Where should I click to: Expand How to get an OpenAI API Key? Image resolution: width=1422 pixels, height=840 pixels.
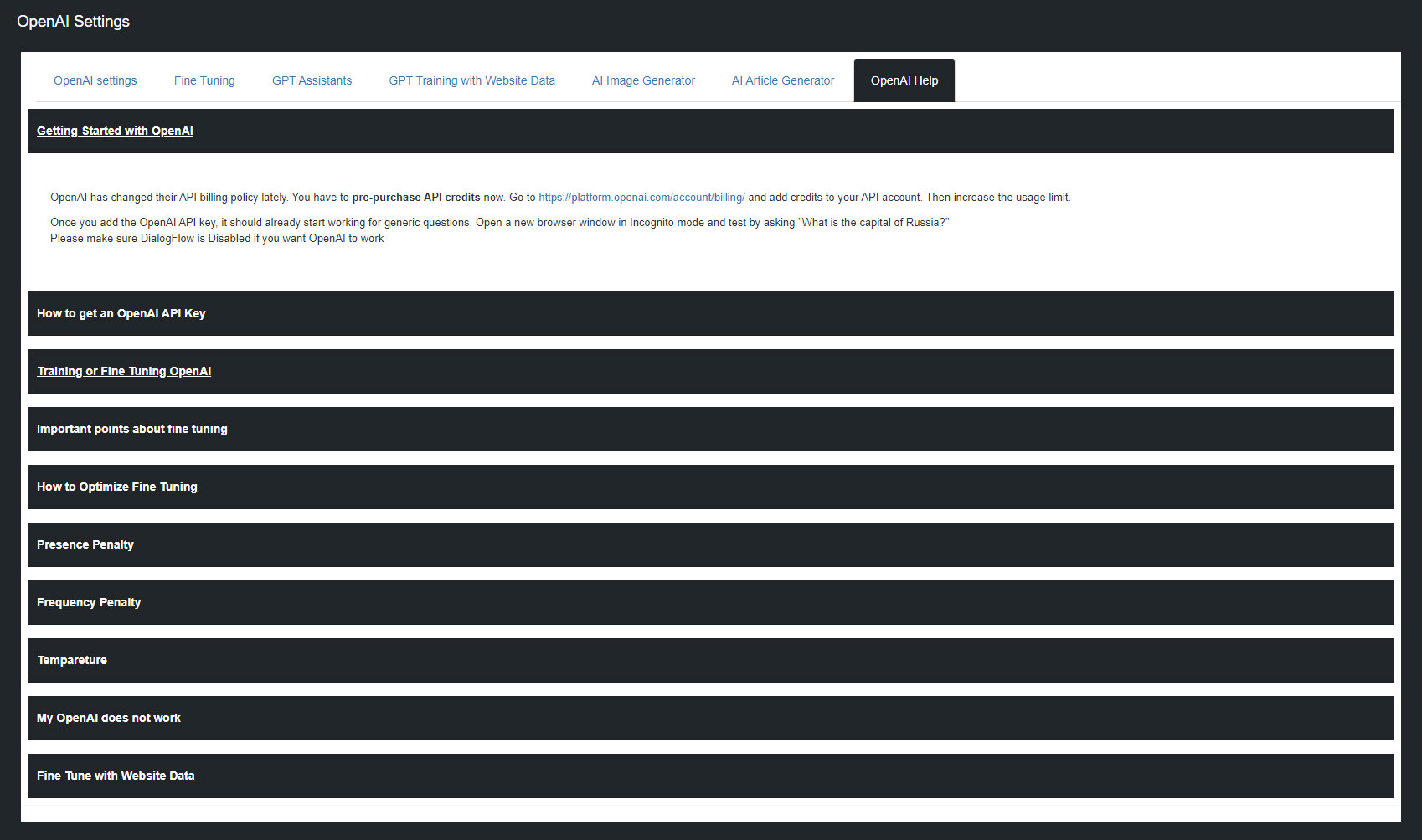click(x=711, y=313)
